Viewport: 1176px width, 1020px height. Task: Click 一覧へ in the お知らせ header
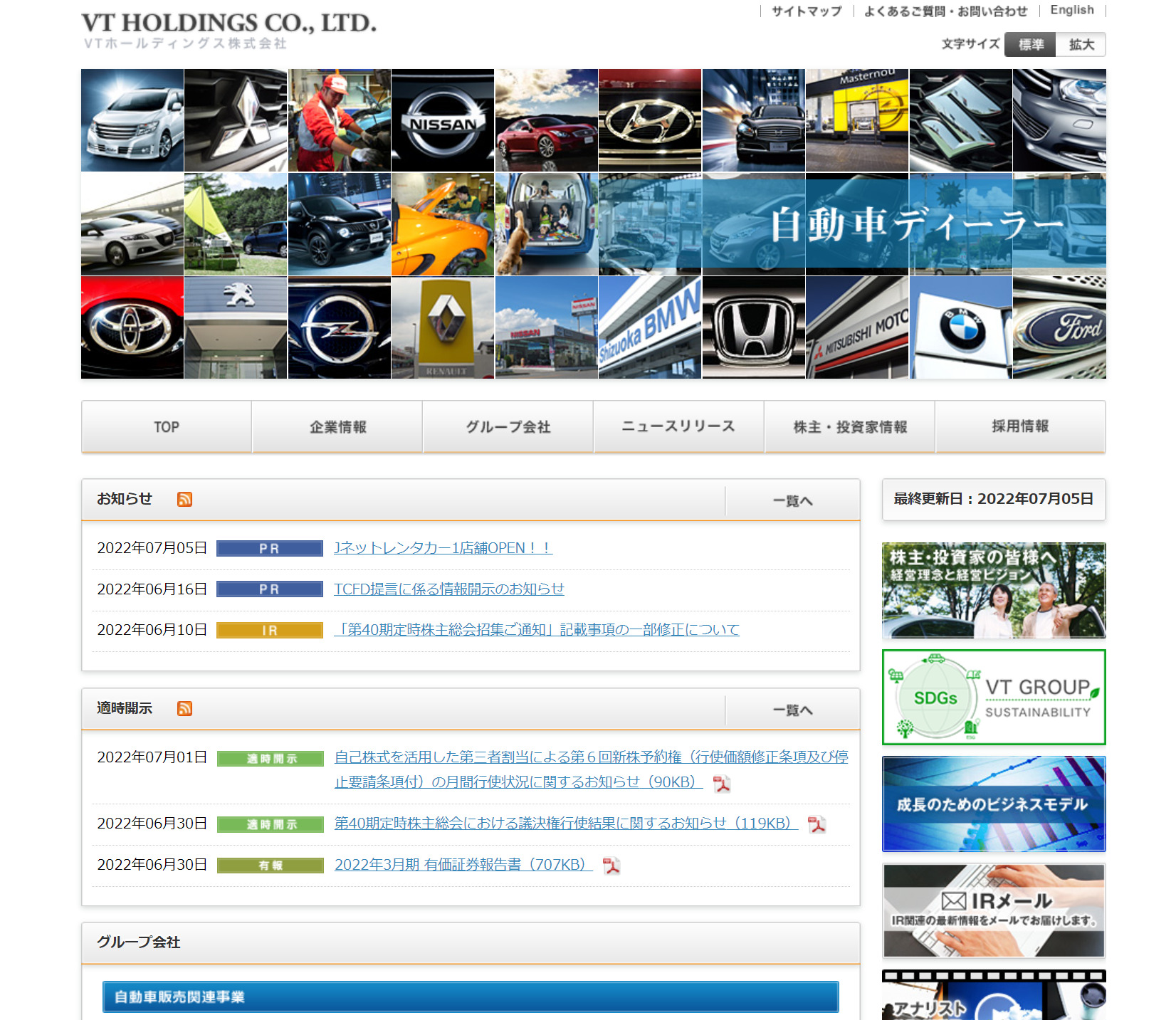coord(792,500)
